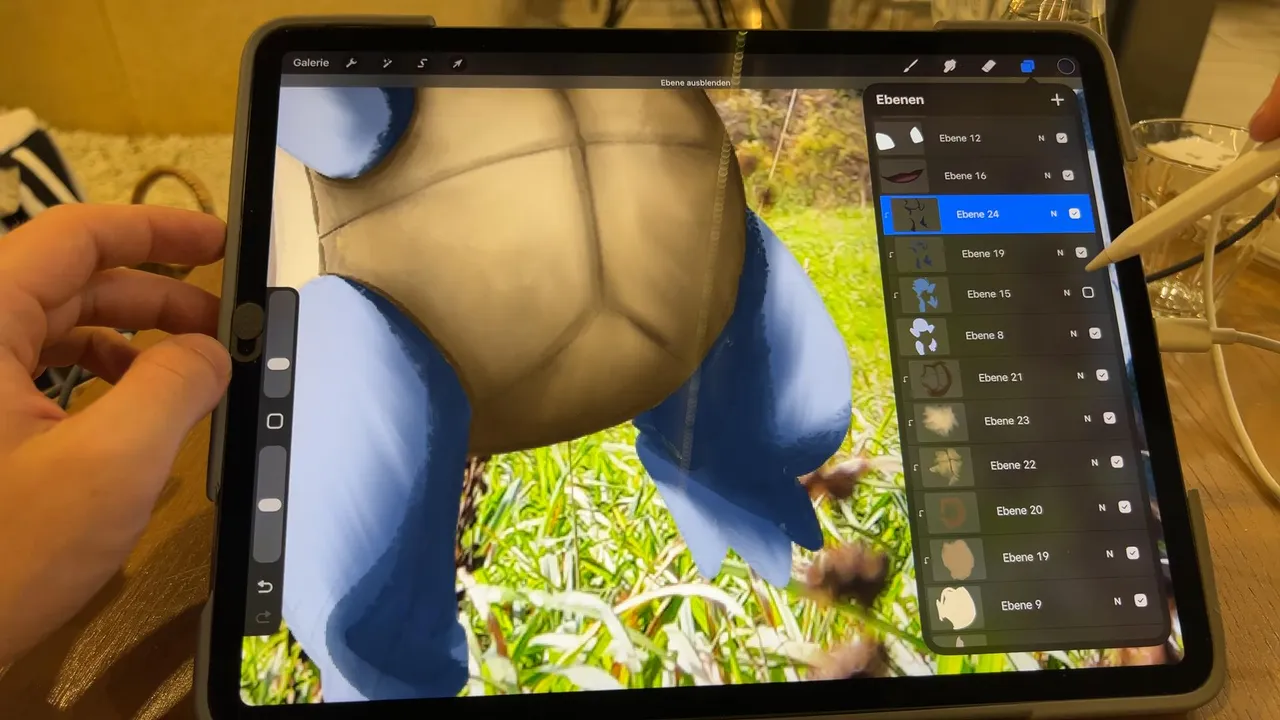
Task: Tap the Ebene 12 layer thumbnail
Action: coord(899,139)
